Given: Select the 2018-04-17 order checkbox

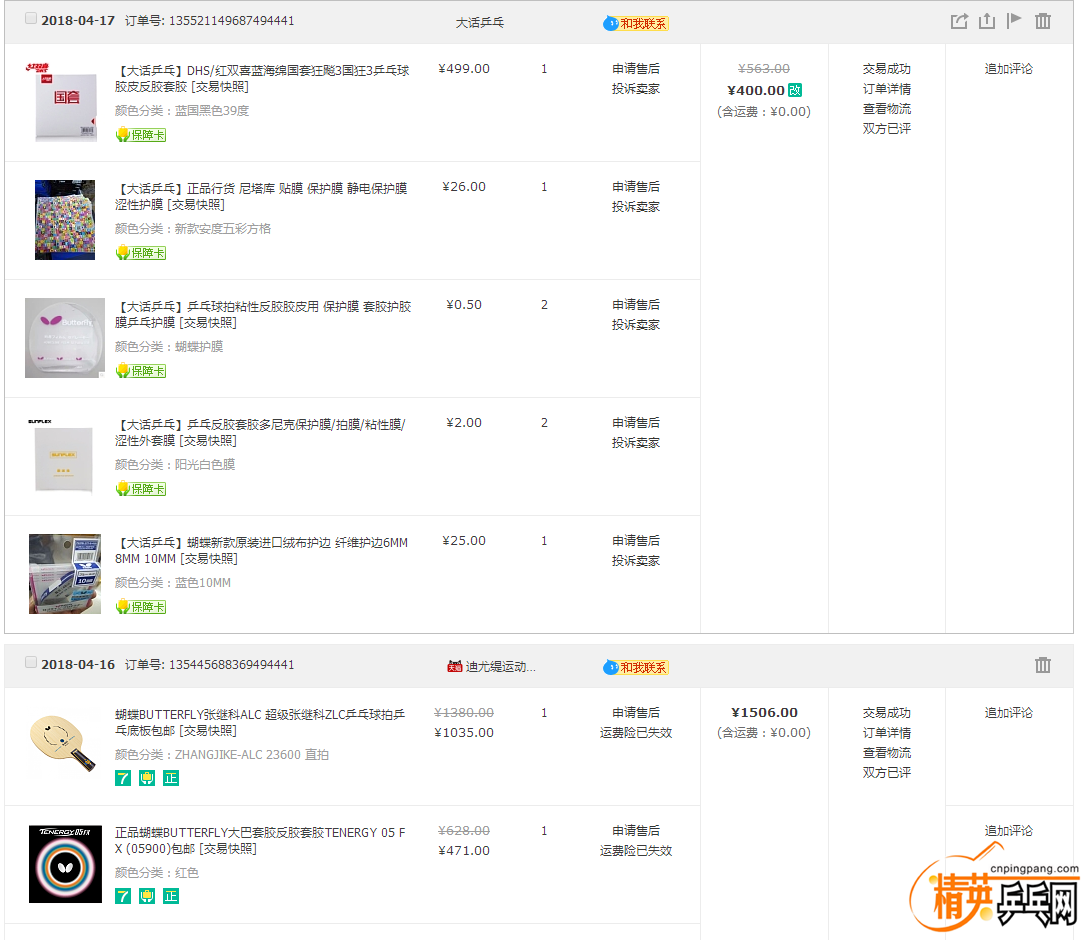Looking at the screenshot, I should click(x=31, y=19).
